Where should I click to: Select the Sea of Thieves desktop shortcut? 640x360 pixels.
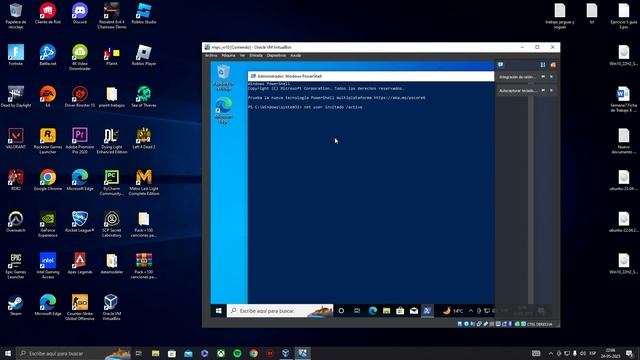point(144,97)
